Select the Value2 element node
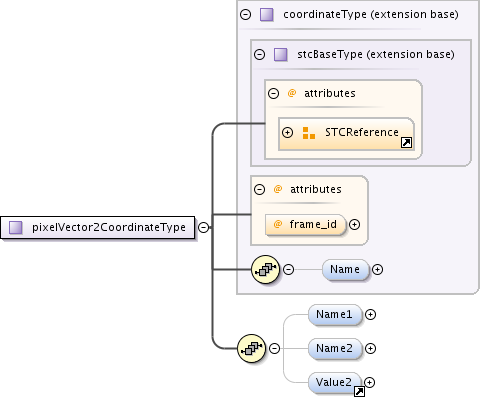 click(335, 382)
